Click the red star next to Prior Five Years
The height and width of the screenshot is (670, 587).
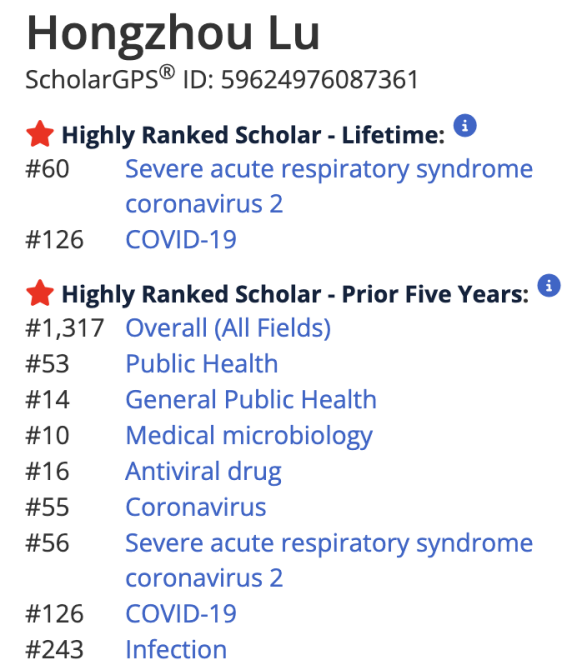coord(40,294)
